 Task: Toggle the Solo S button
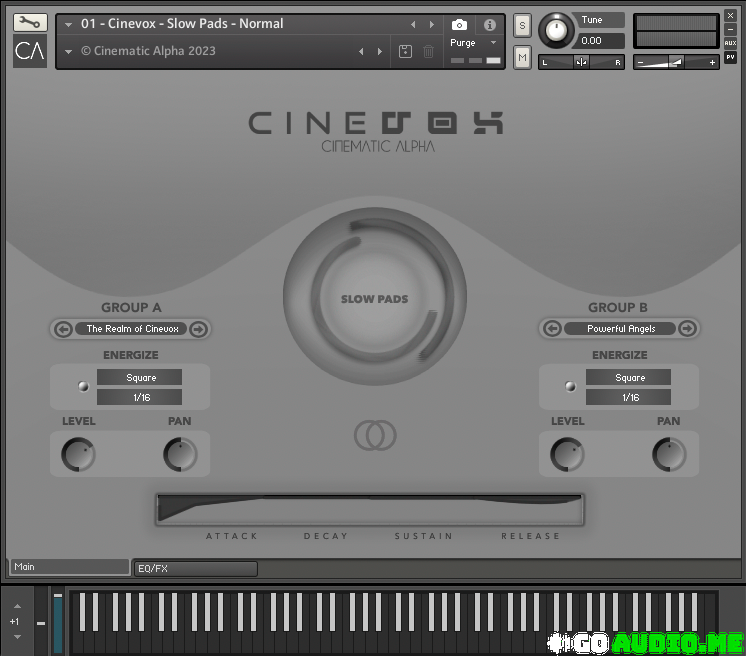click(522, 26)
